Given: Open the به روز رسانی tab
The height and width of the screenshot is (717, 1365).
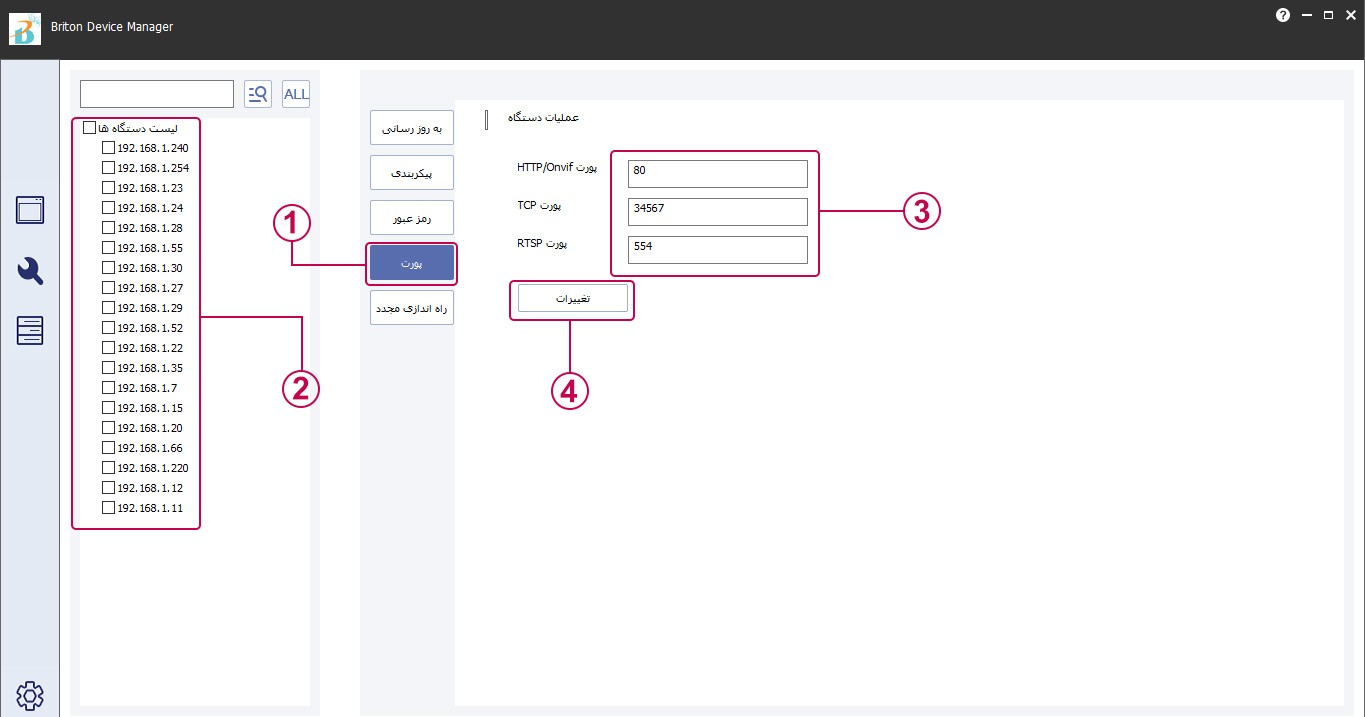Looking at the screenshot, I should click(x=412, y=128).
